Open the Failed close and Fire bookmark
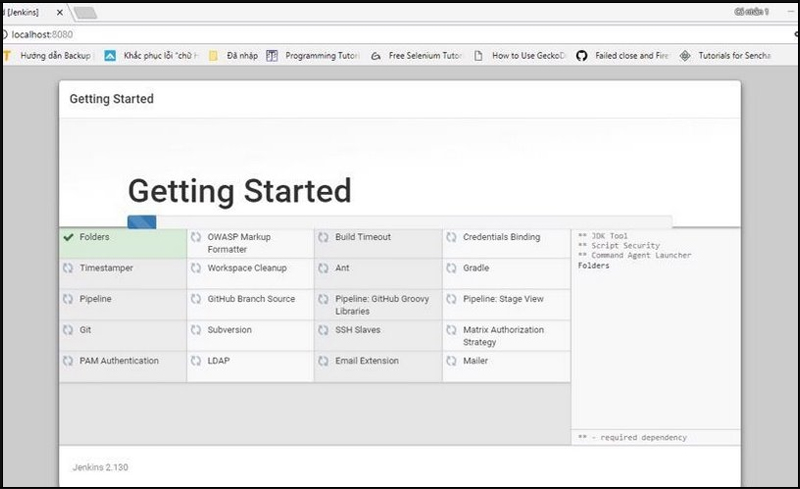 (x=623, y=56)
